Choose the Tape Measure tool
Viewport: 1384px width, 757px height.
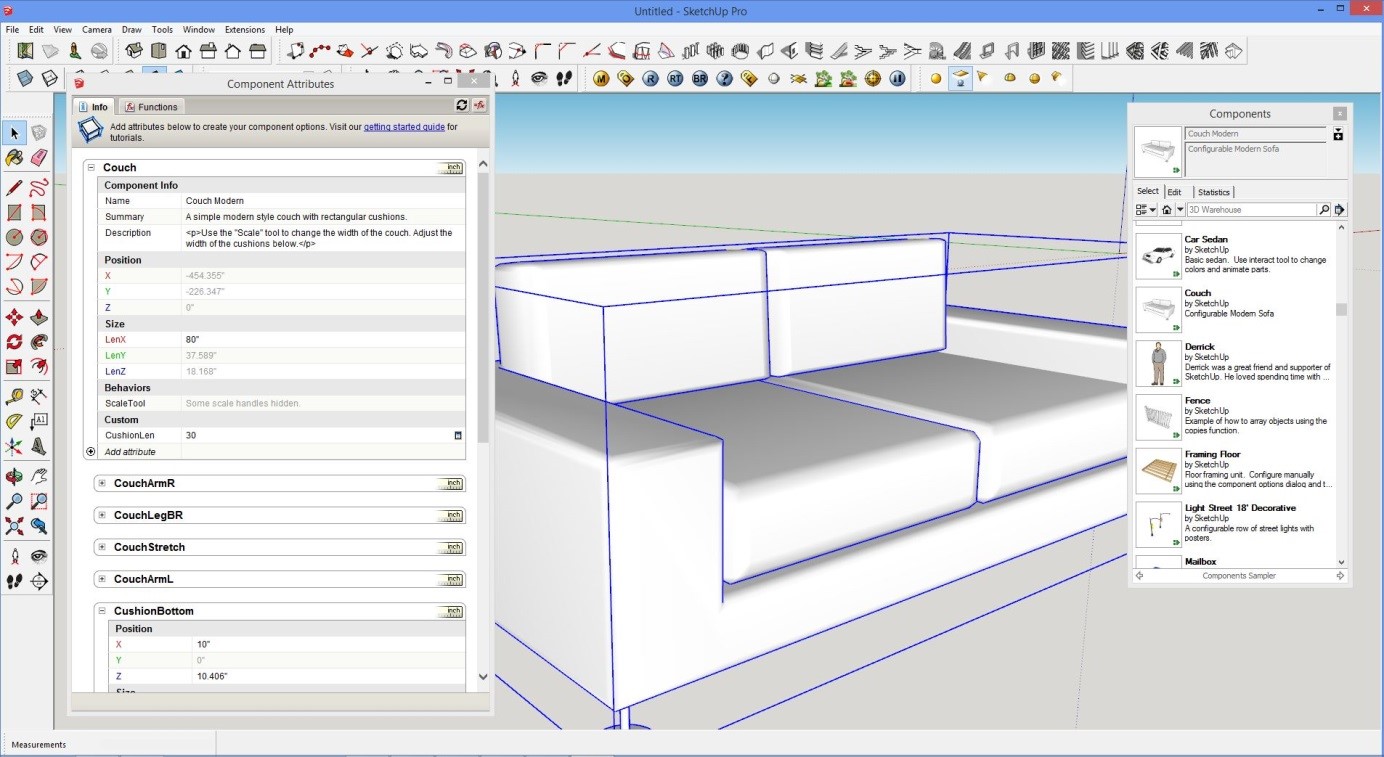coord(14,397)
